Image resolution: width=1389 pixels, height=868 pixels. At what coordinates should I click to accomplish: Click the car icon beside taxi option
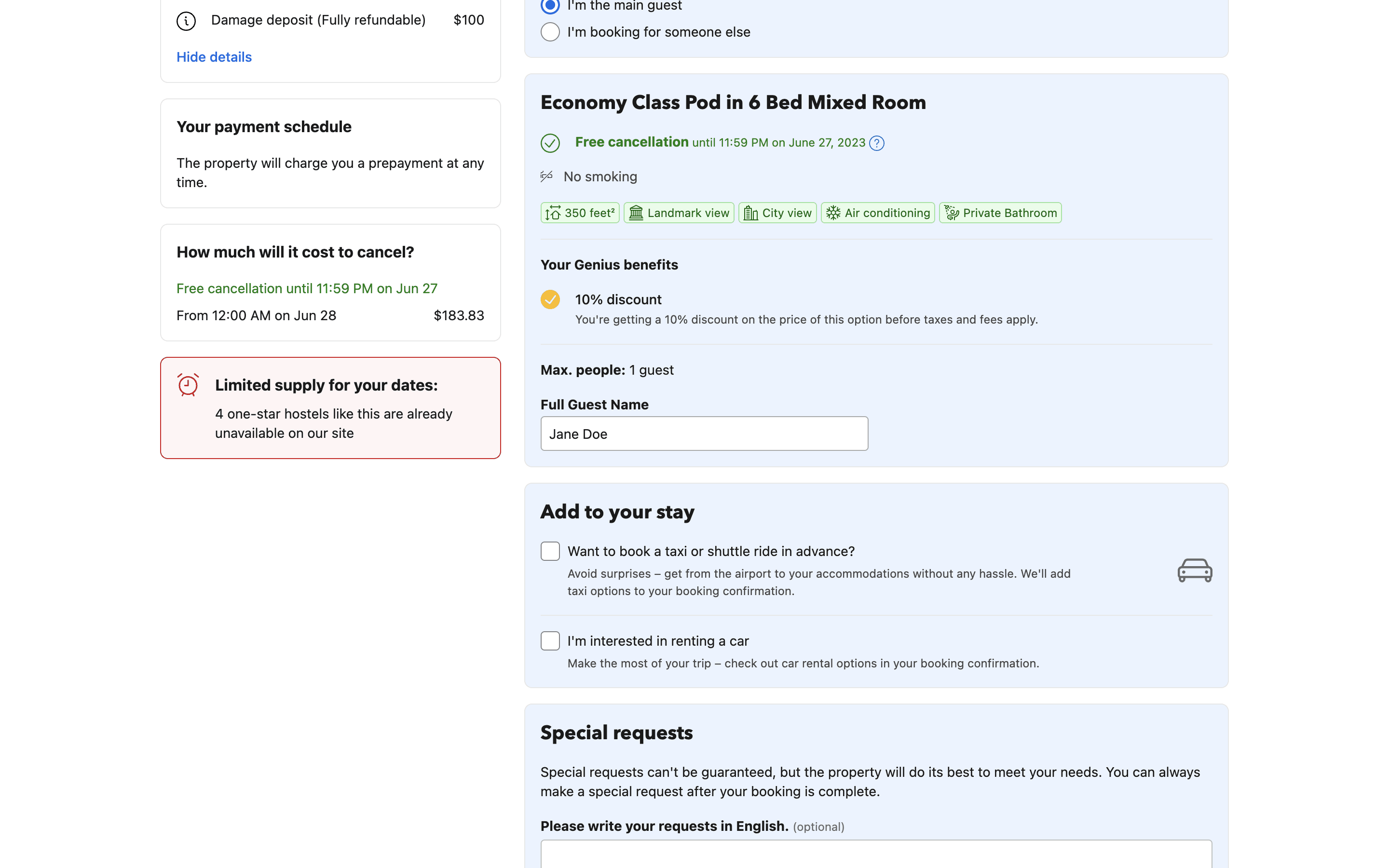pyautogui.click(x=1195, y=570)
